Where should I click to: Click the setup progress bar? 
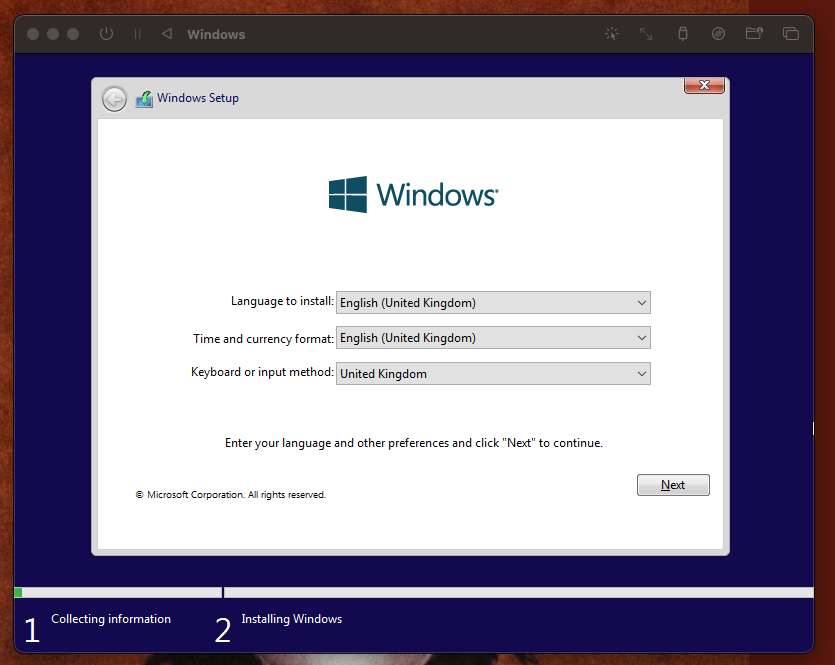point(414,592)
